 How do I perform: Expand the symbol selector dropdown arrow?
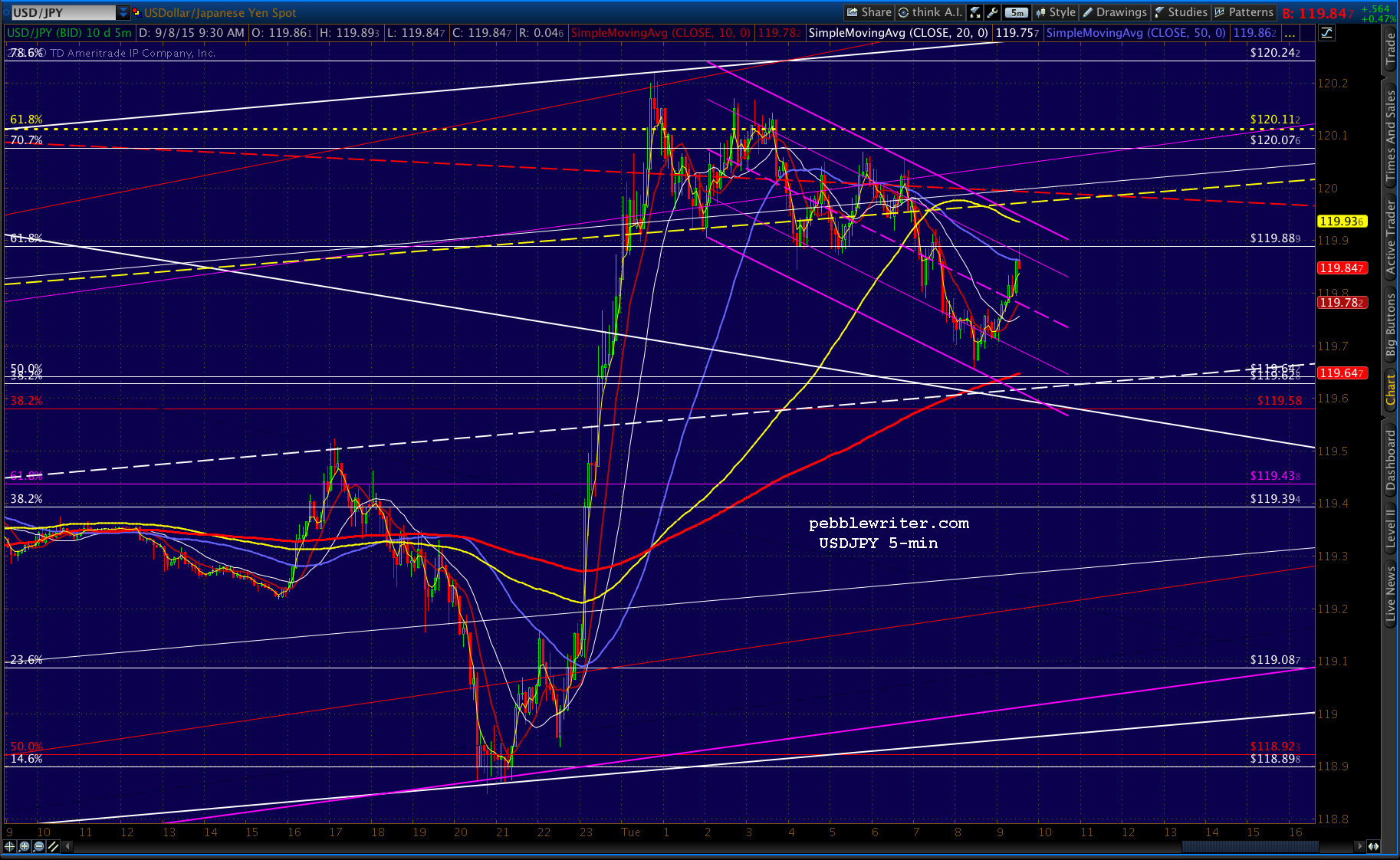[123, 12]
